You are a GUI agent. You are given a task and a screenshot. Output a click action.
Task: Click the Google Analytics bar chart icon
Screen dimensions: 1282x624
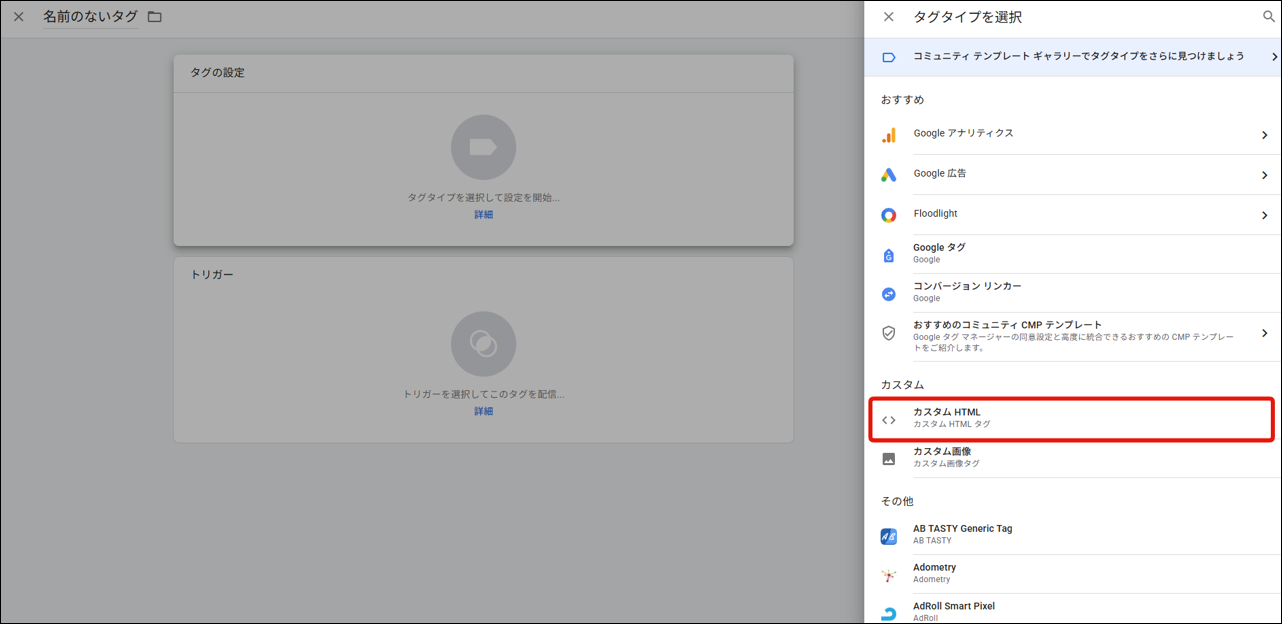pos(888,135)
